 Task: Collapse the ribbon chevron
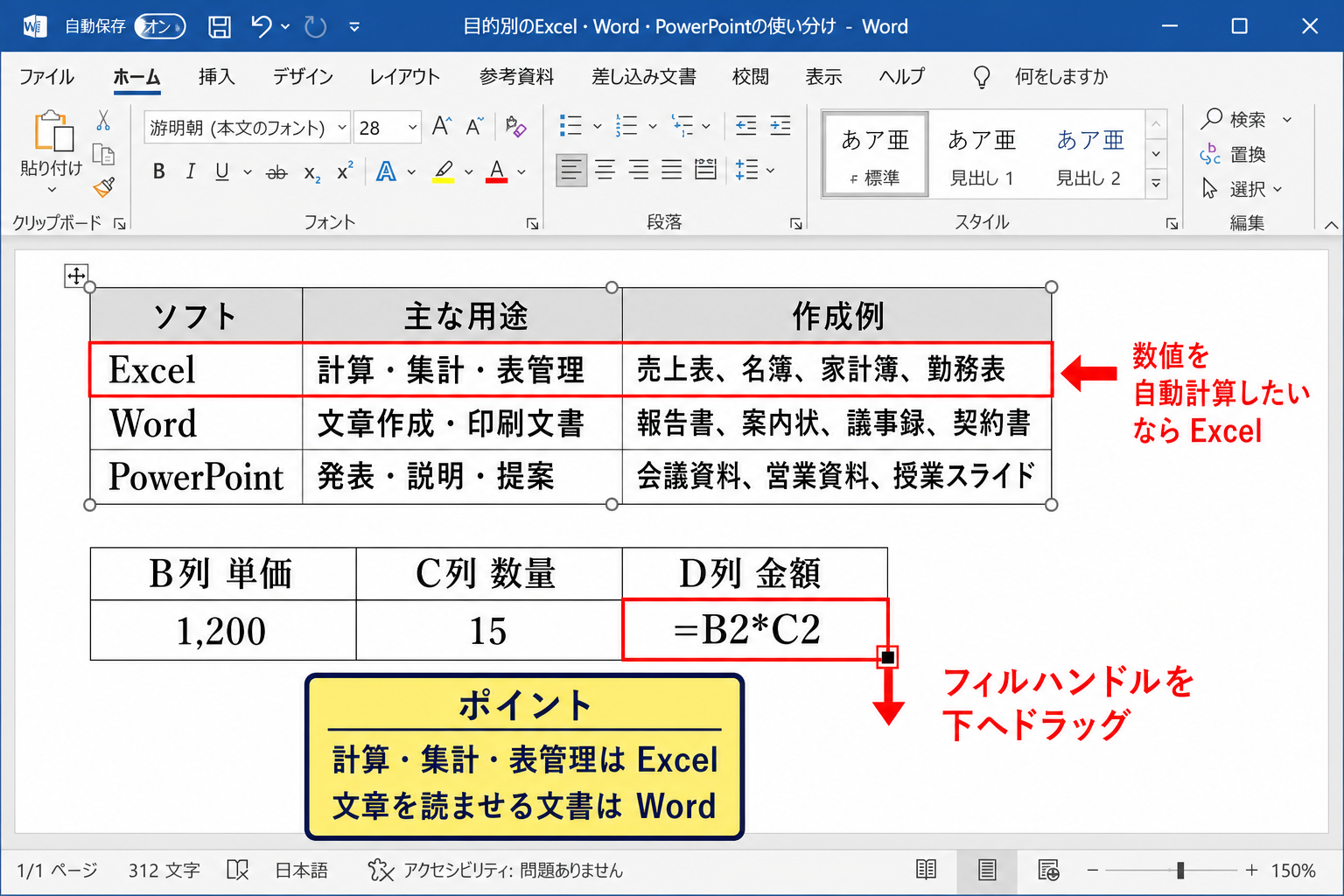[1331, 225]
